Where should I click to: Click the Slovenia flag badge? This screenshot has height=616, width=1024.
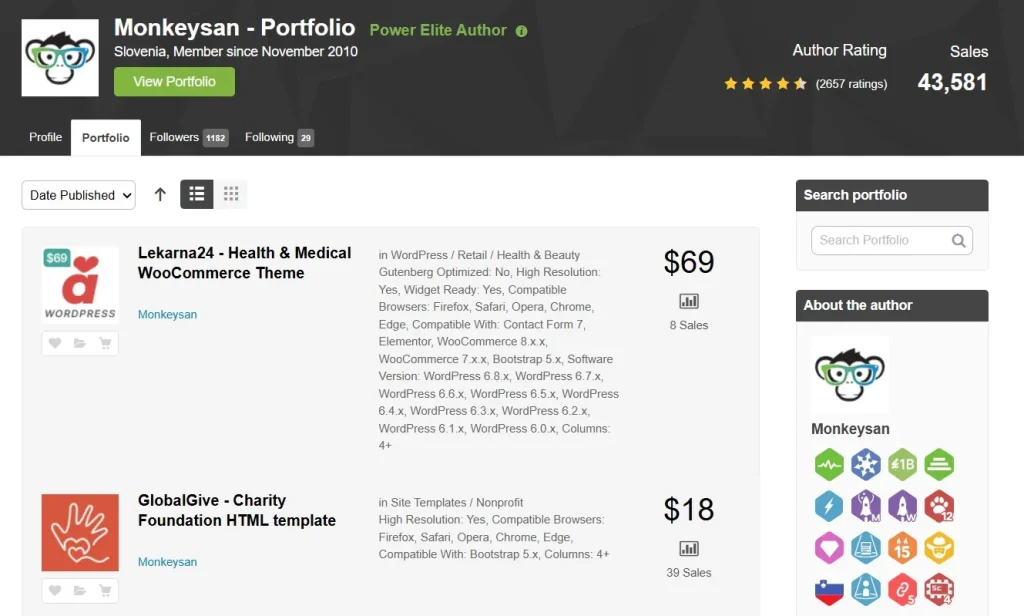pyautogui.click(x=829, y=590)
